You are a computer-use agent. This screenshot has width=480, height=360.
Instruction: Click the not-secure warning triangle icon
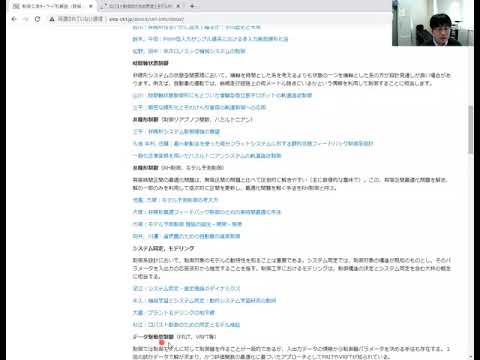[x=52, y=19]
